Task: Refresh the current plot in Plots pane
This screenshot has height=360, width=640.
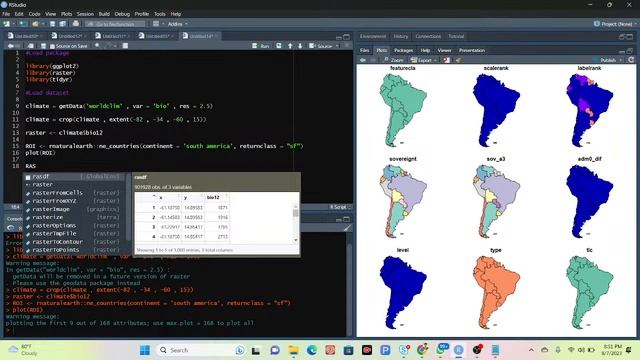Action: tap(631, 60)
